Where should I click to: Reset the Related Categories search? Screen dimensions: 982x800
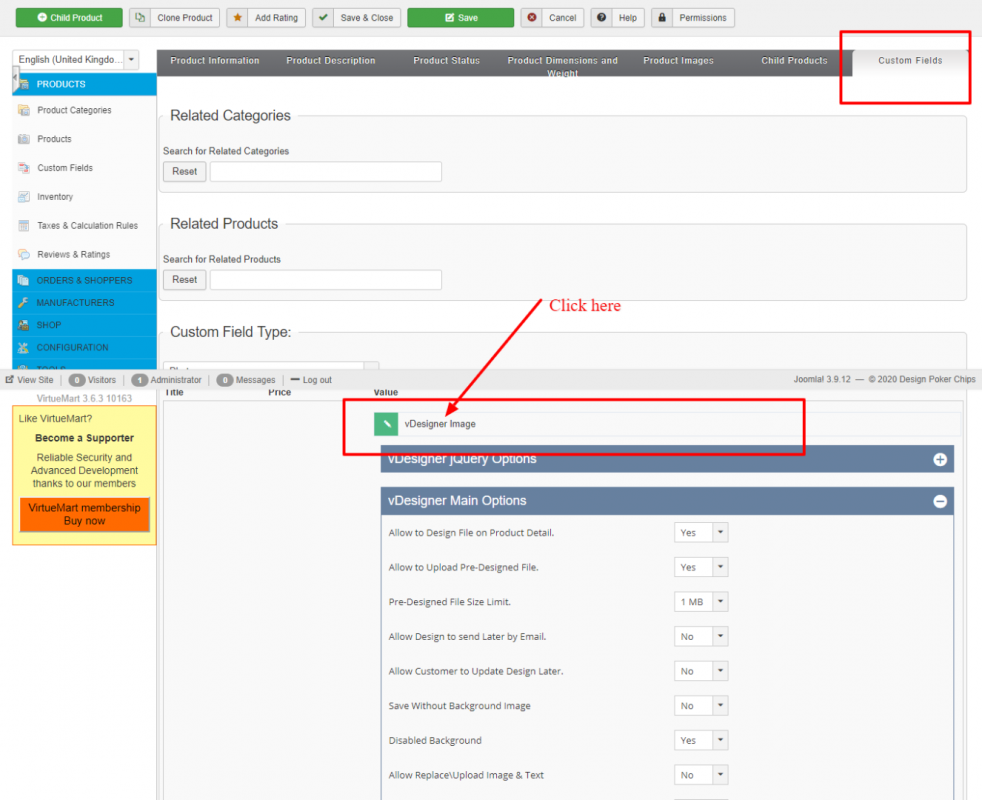click(x=185, y=172)
